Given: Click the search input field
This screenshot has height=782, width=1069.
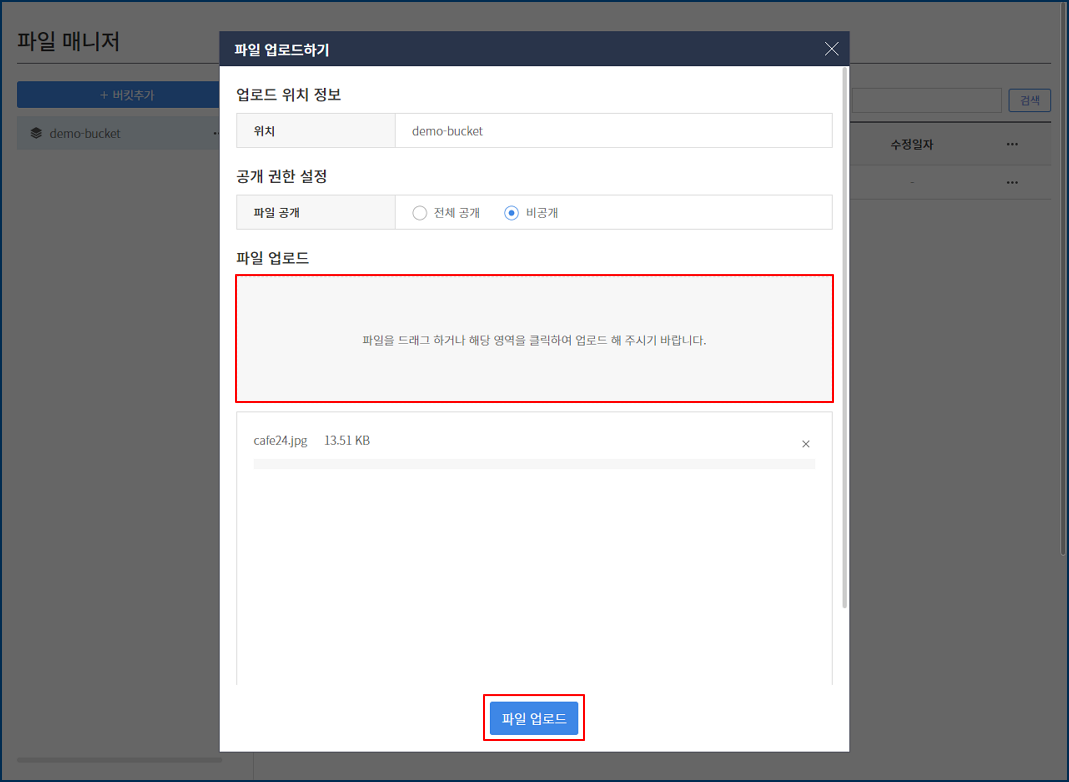Looking at the screenshot, I should click(925, 100).
